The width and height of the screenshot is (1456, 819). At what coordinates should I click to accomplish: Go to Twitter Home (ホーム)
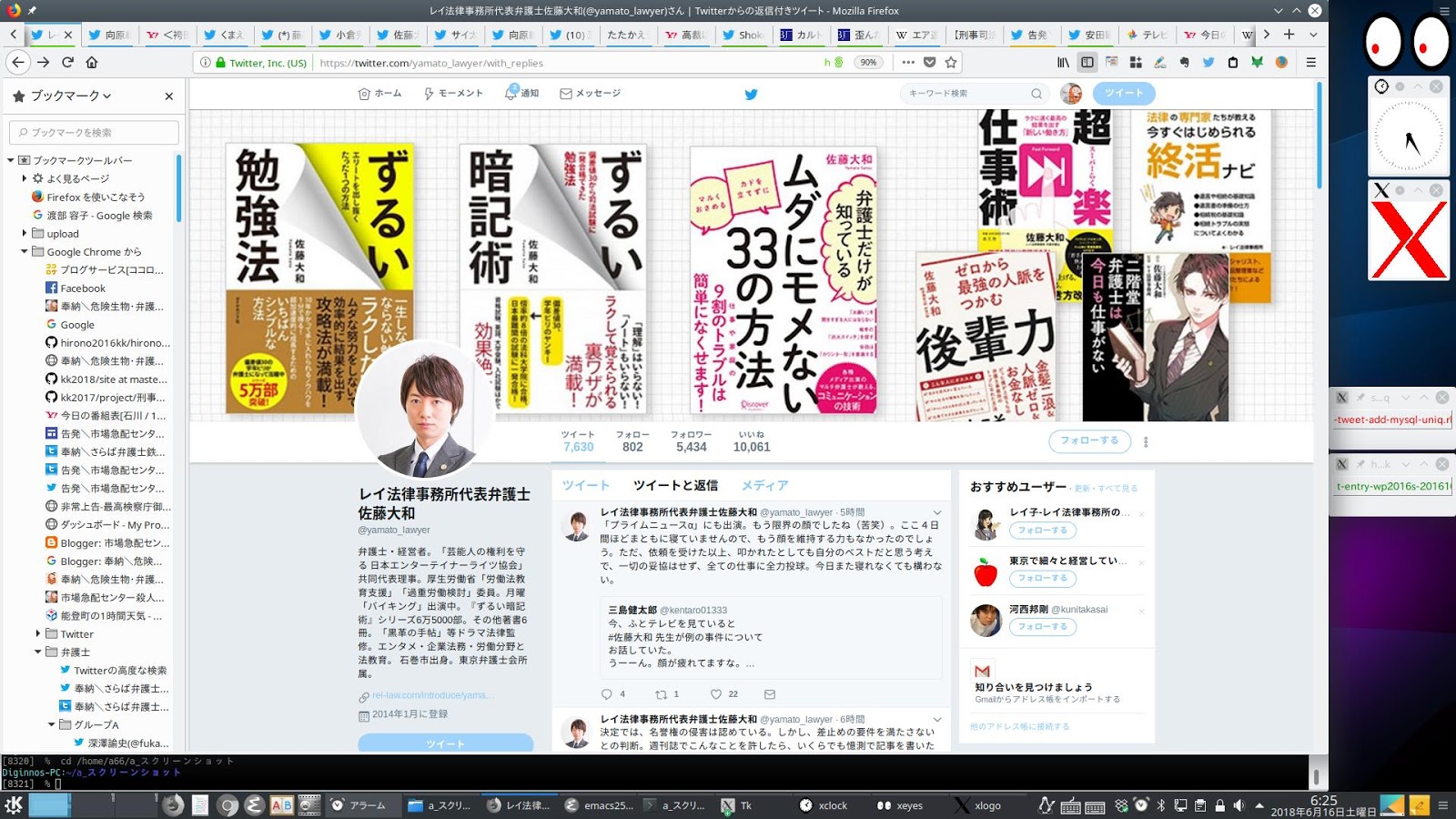click(379, 94)
